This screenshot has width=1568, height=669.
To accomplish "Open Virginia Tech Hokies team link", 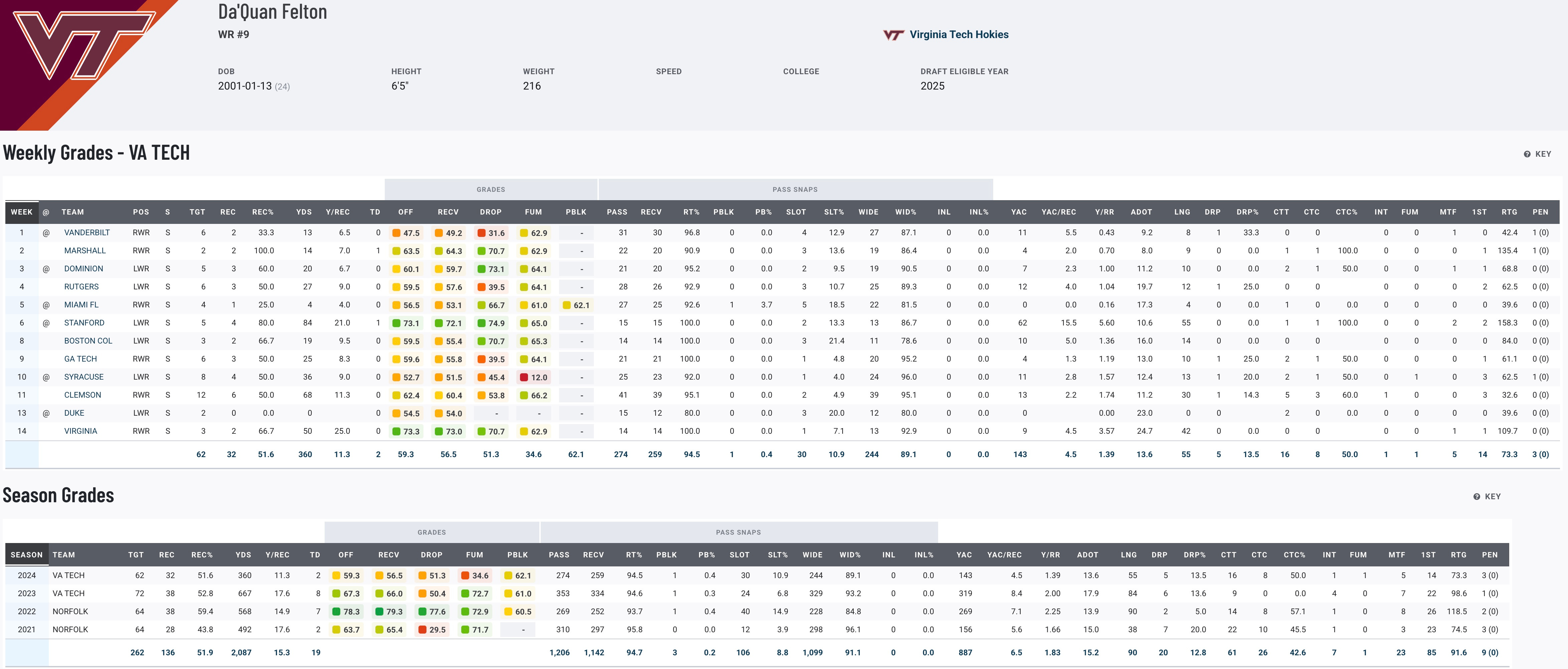I will coord(959,35).
